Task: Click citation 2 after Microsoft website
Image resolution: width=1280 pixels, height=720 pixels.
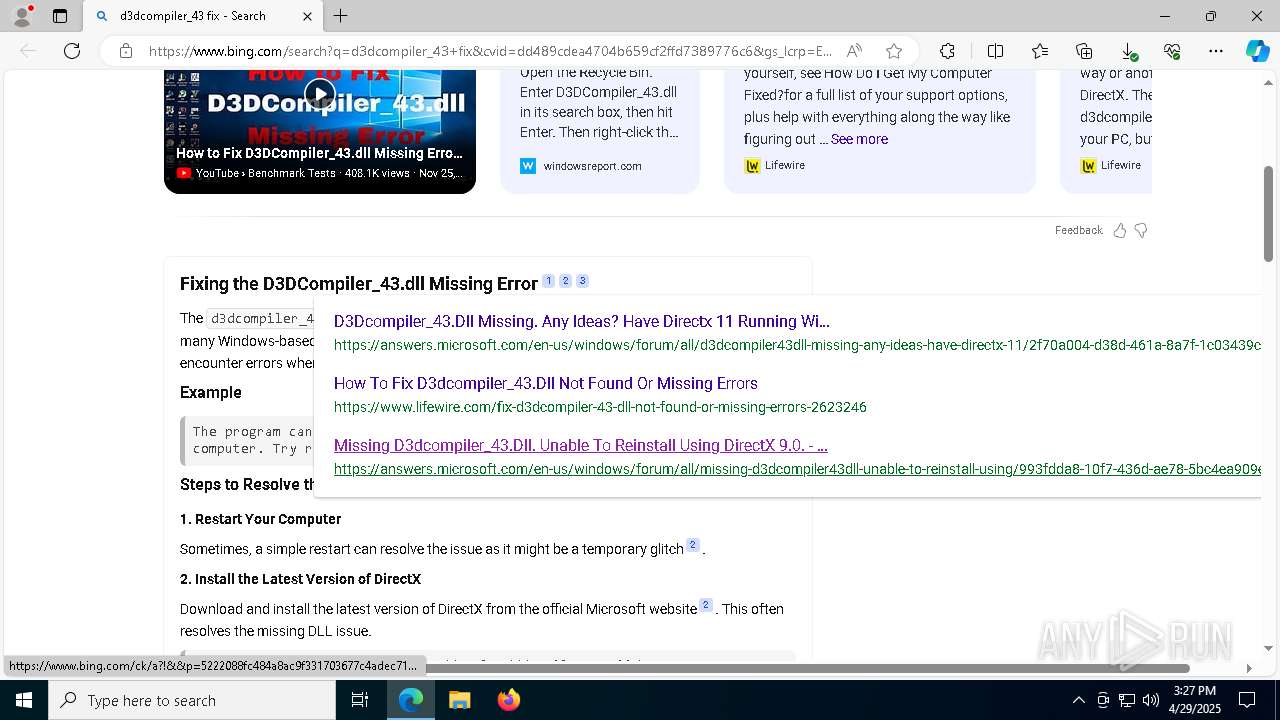Action: [x=705, y=605]
